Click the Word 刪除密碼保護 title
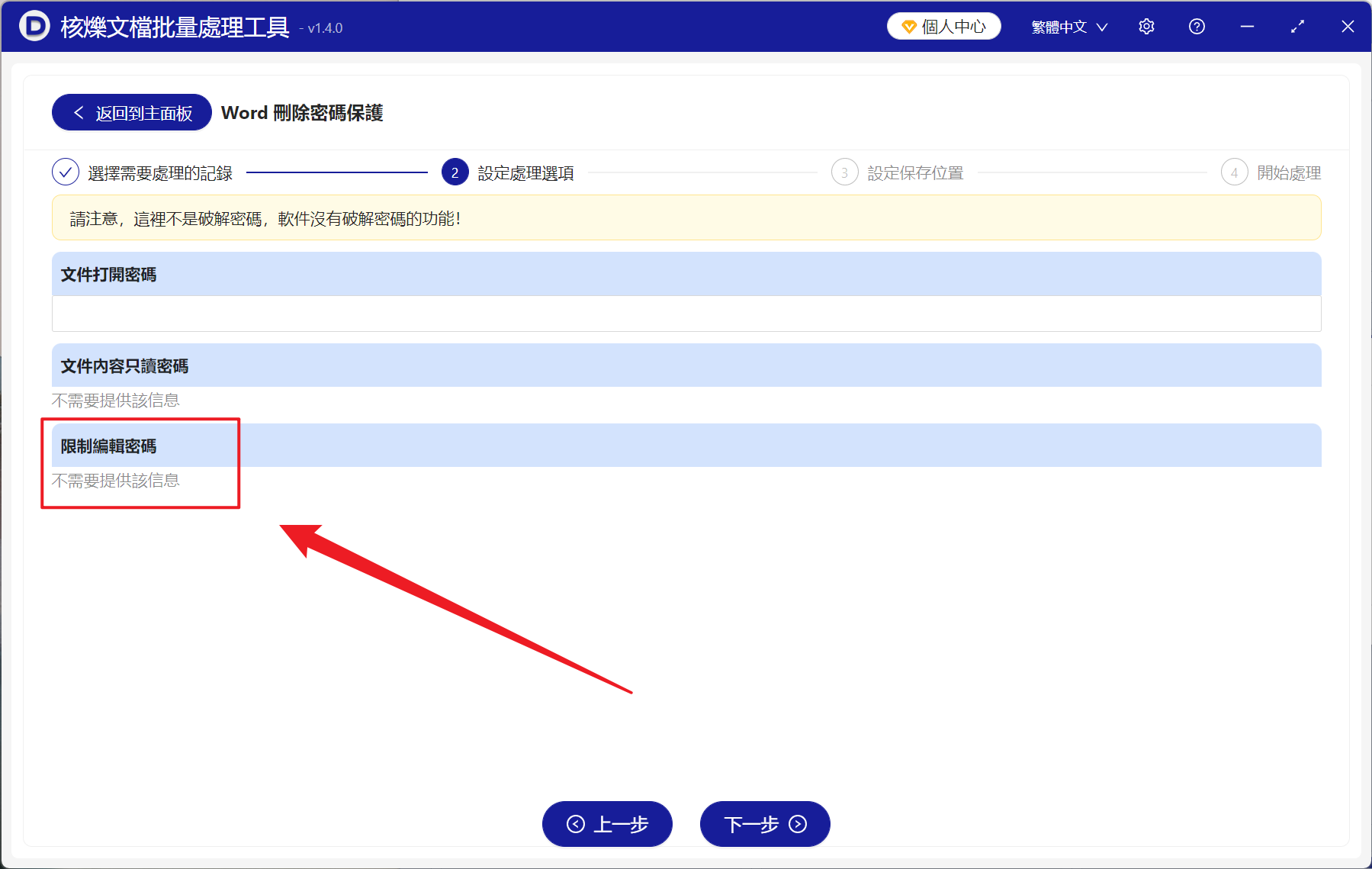 click(302, 113)
